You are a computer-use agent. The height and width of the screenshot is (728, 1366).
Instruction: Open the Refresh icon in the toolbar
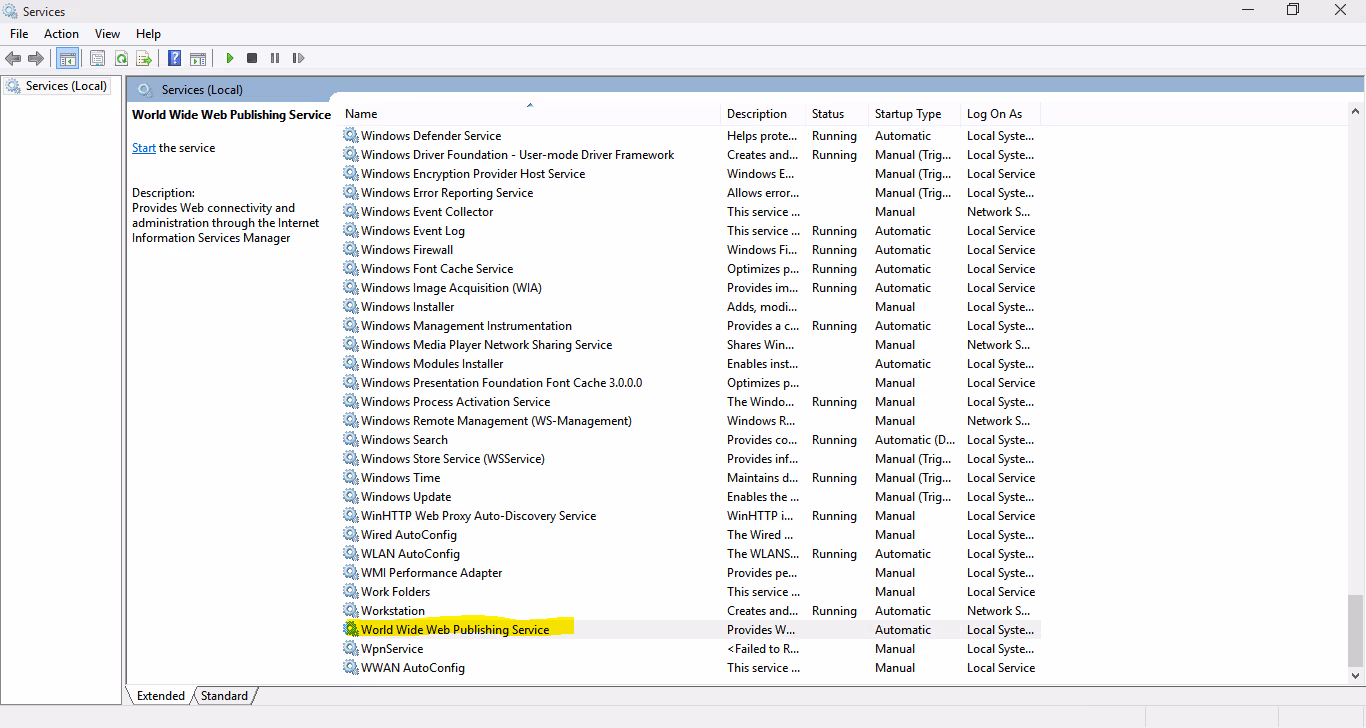[x=121, y=57]
